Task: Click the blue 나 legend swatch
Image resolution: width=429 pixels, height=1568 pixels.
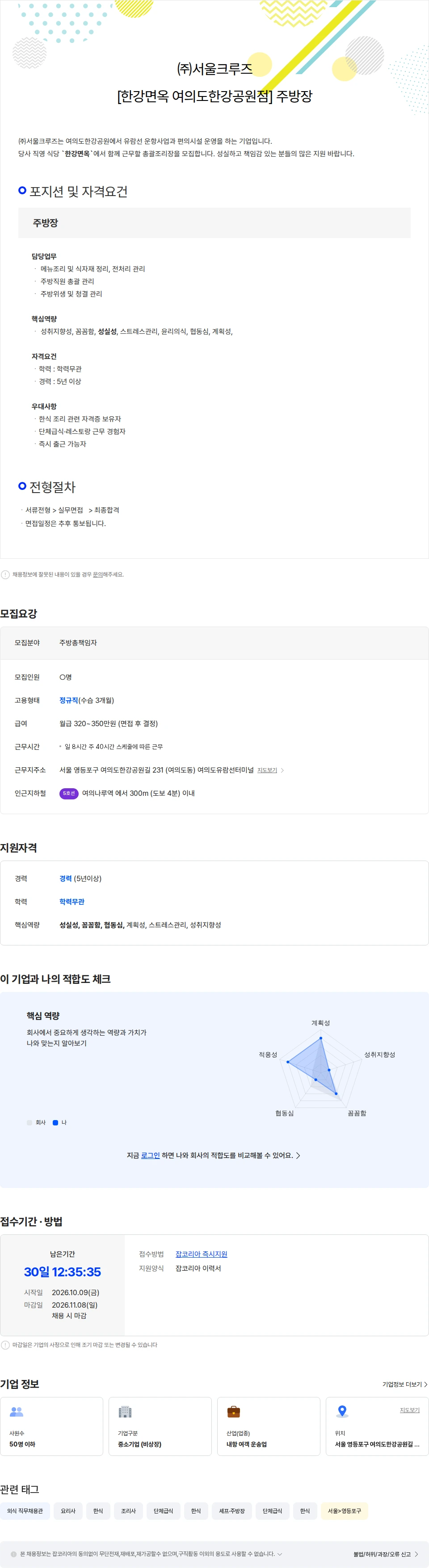Action: (x=55, y=1122)
